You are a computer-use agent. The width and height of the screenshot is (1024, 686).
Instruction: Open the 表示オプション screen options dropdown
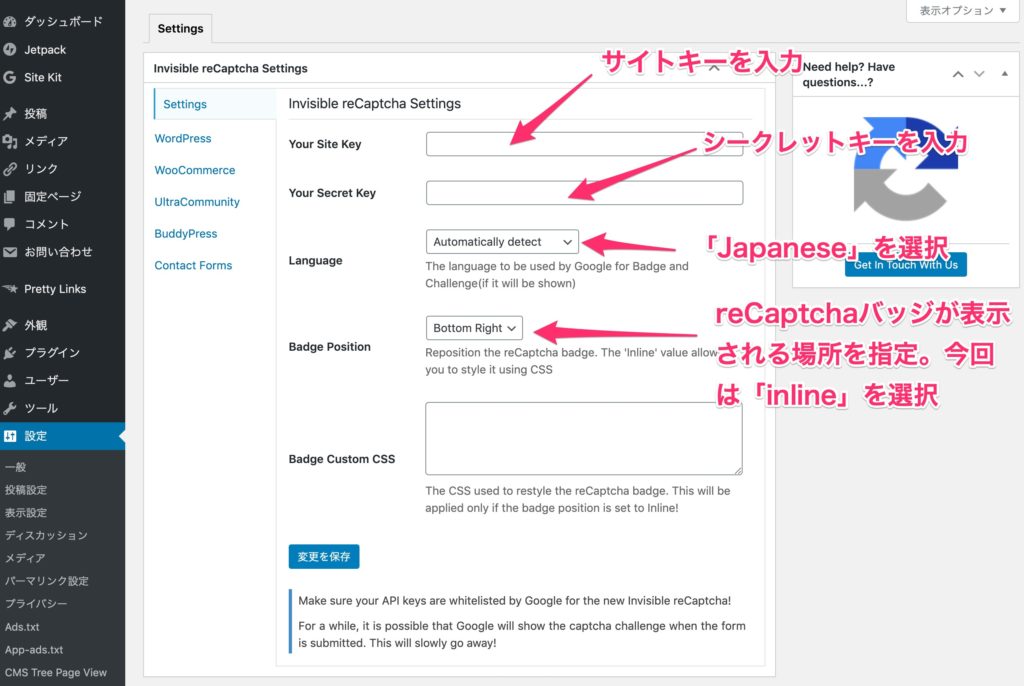click(x=963, y=10)
